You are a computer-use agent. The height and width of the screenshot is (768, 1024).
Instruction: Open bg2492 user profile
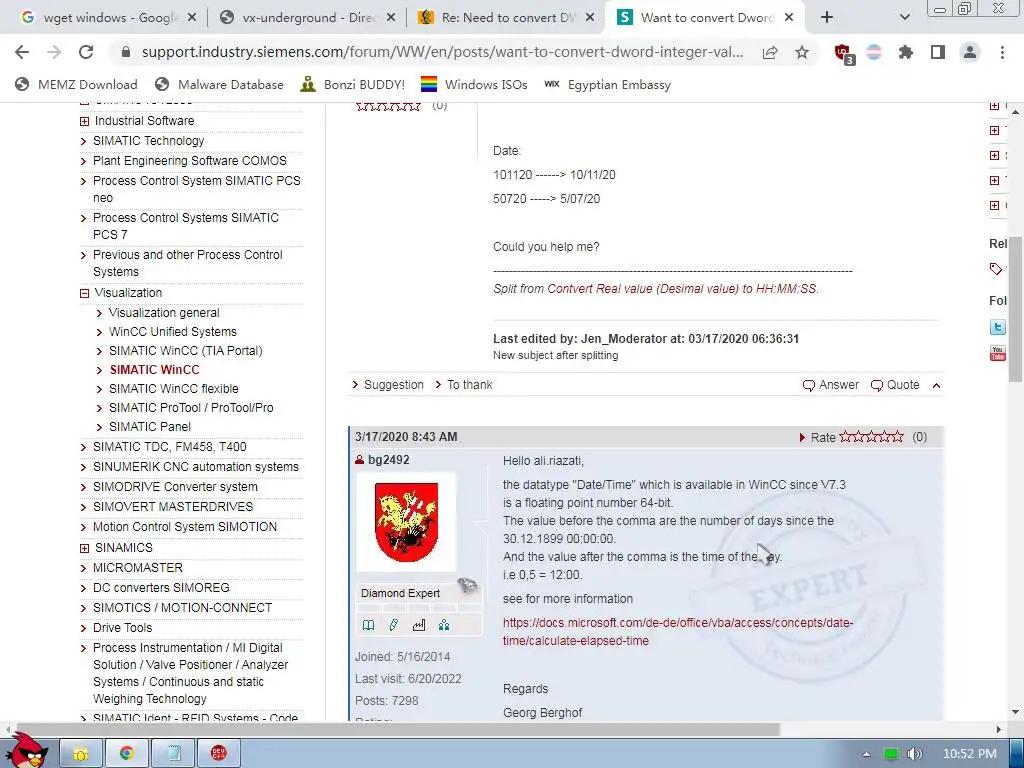click(389, 460)
